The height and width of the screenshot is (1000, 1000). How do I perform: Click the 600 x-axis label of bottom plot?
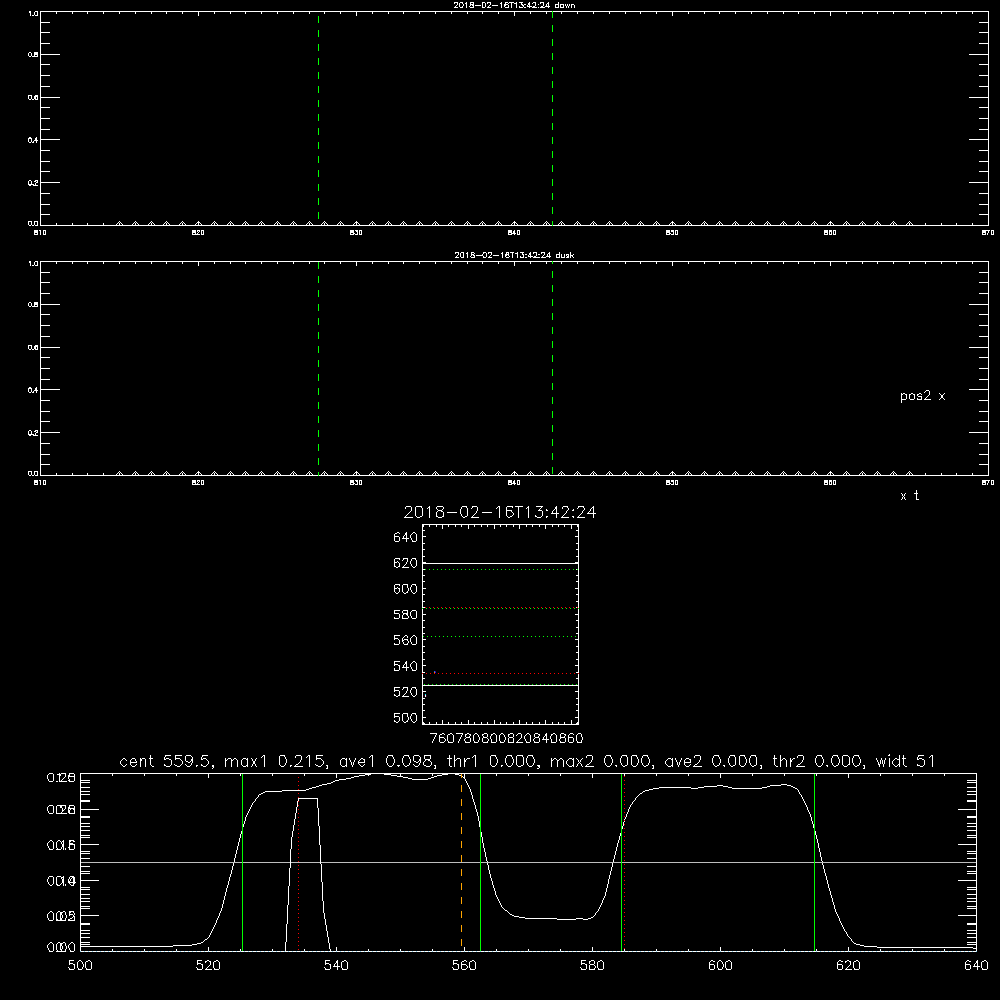pos(721,966)
